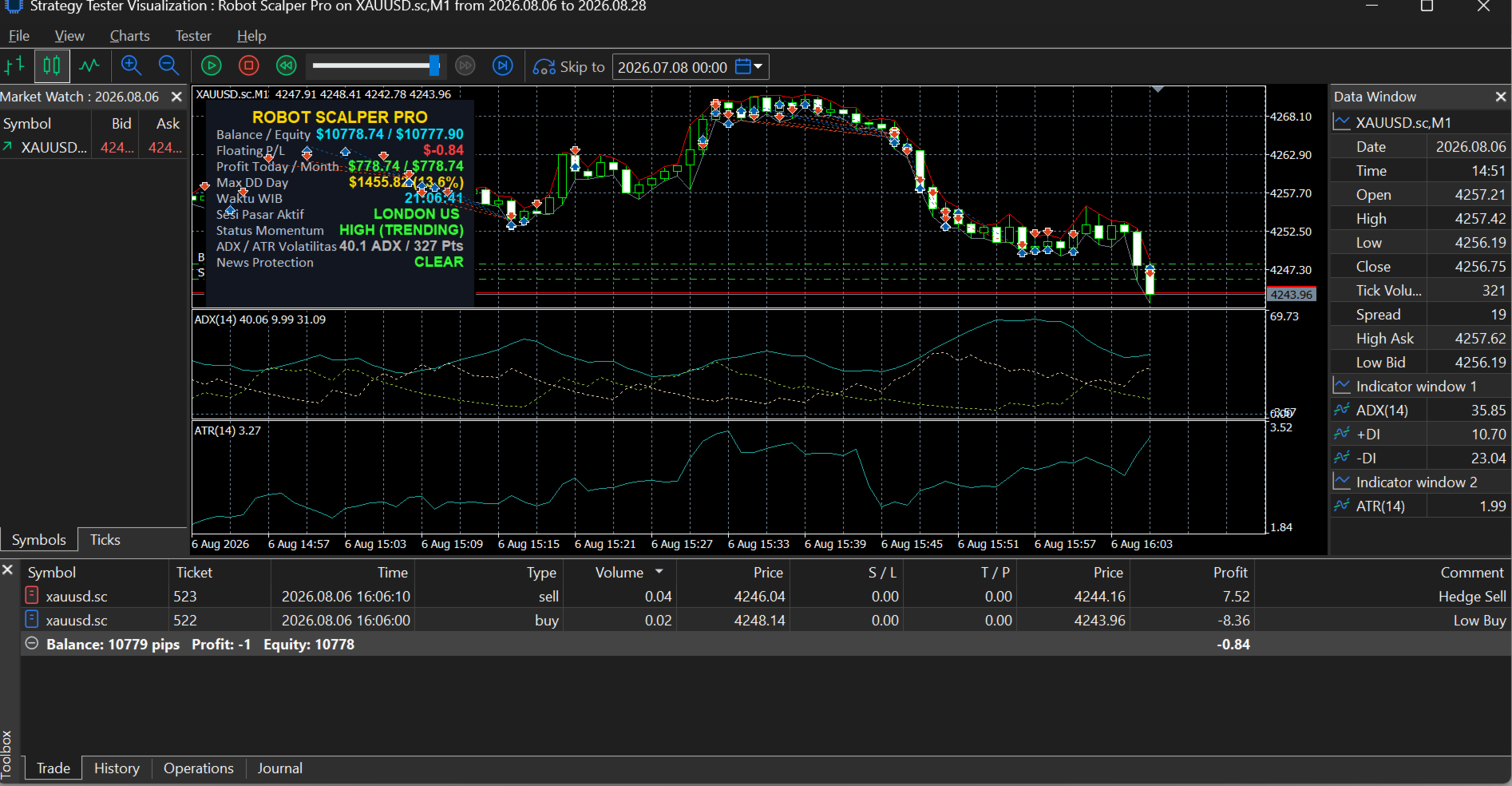Click the sell order icon for ticket 523
This screenshot has height=786, width=1512.
coord(32,595)
